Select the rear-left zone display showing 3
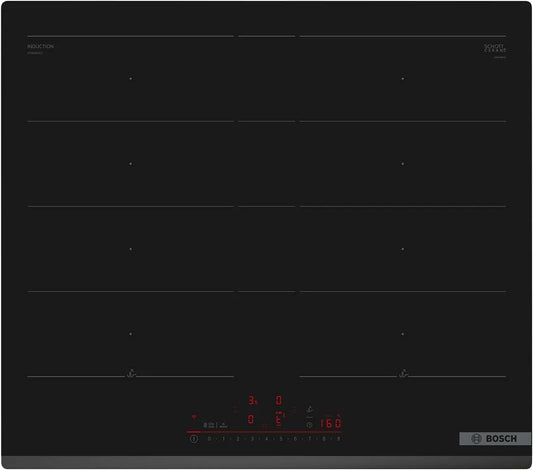Viewport: 533px width, 470px height. click(x=253, y=400)
